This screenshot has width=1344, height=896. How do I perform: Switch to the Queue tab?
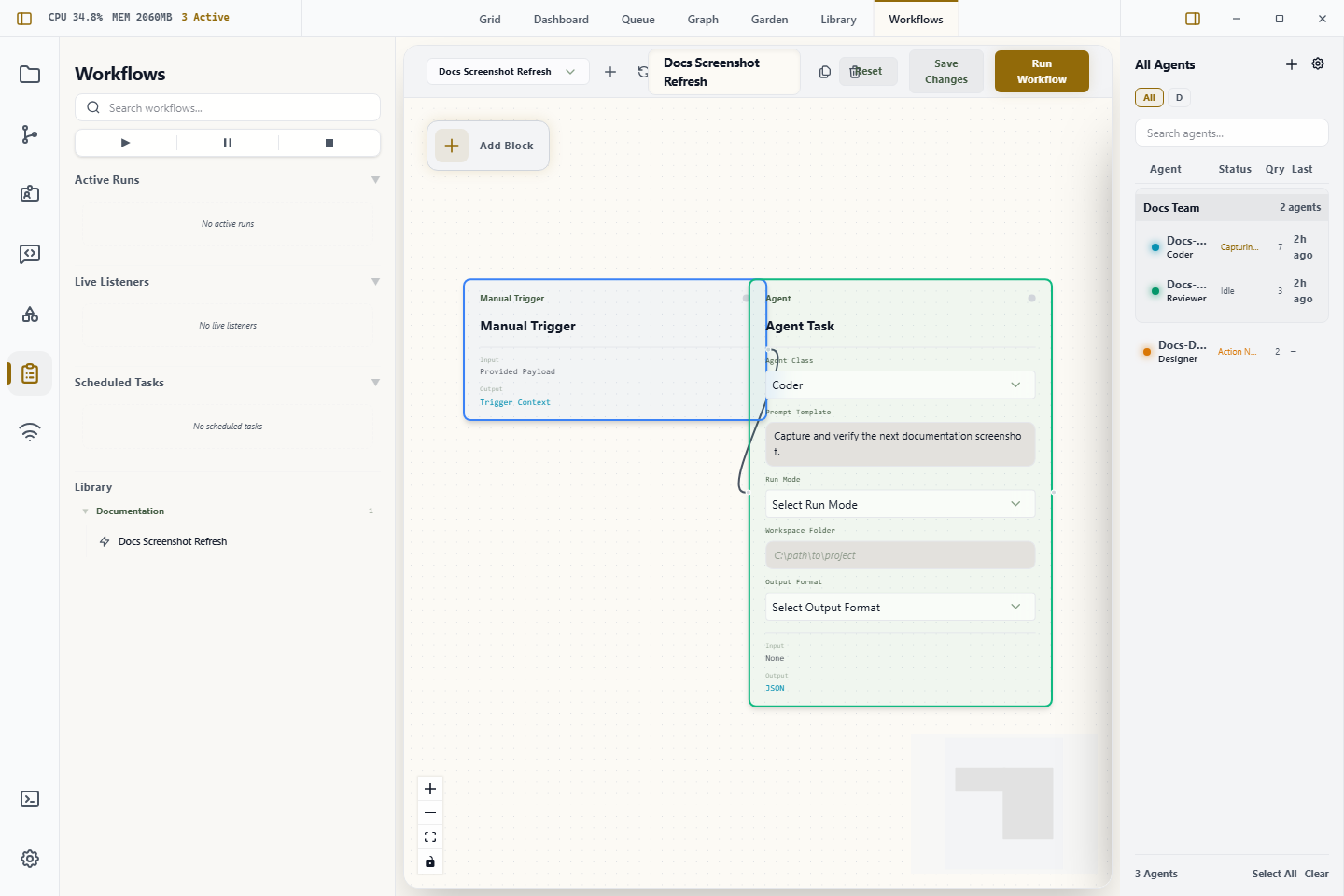click(x=638, y=20)
